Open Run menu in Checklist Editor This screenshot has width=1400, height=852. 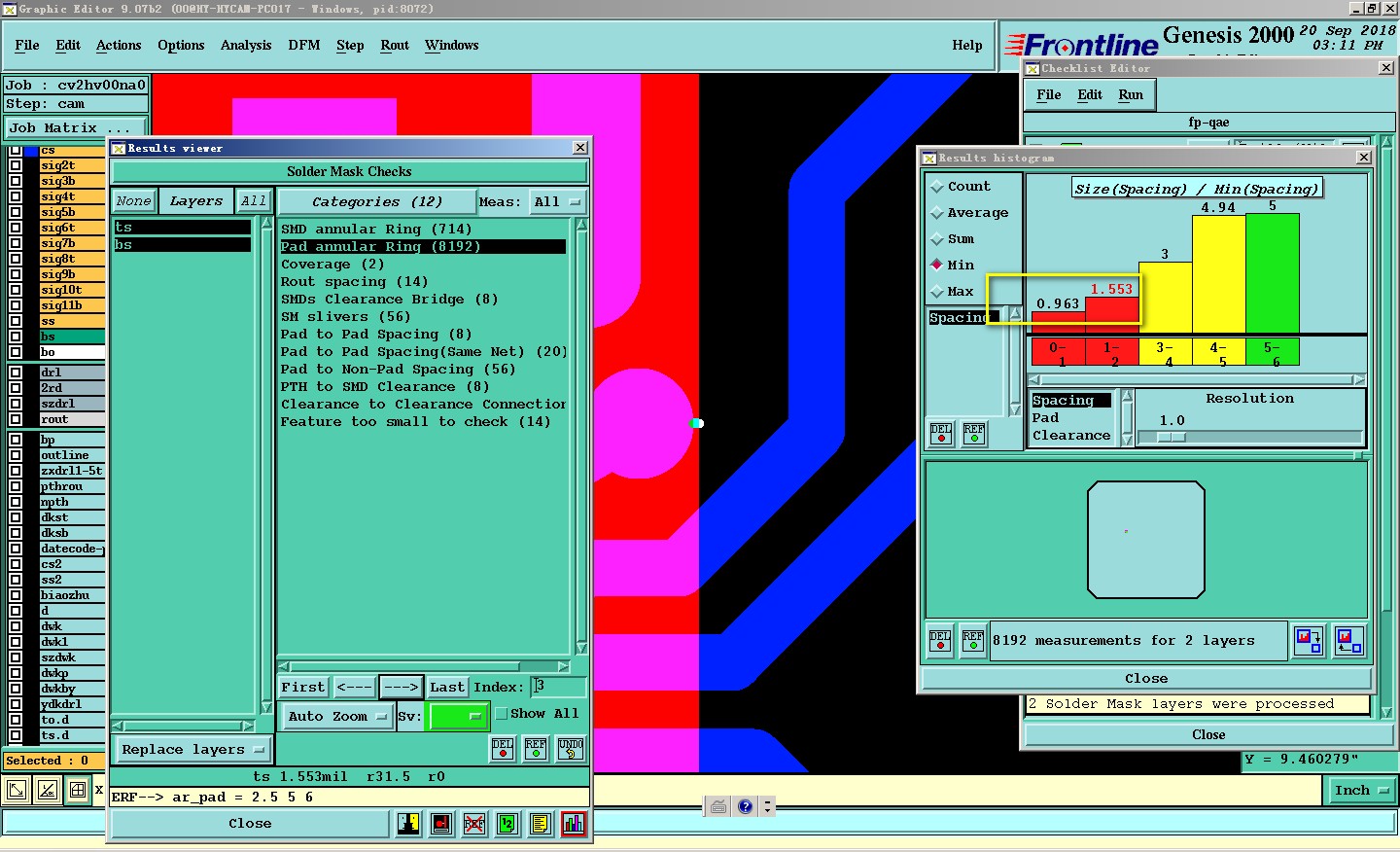tap(1131, 95)
